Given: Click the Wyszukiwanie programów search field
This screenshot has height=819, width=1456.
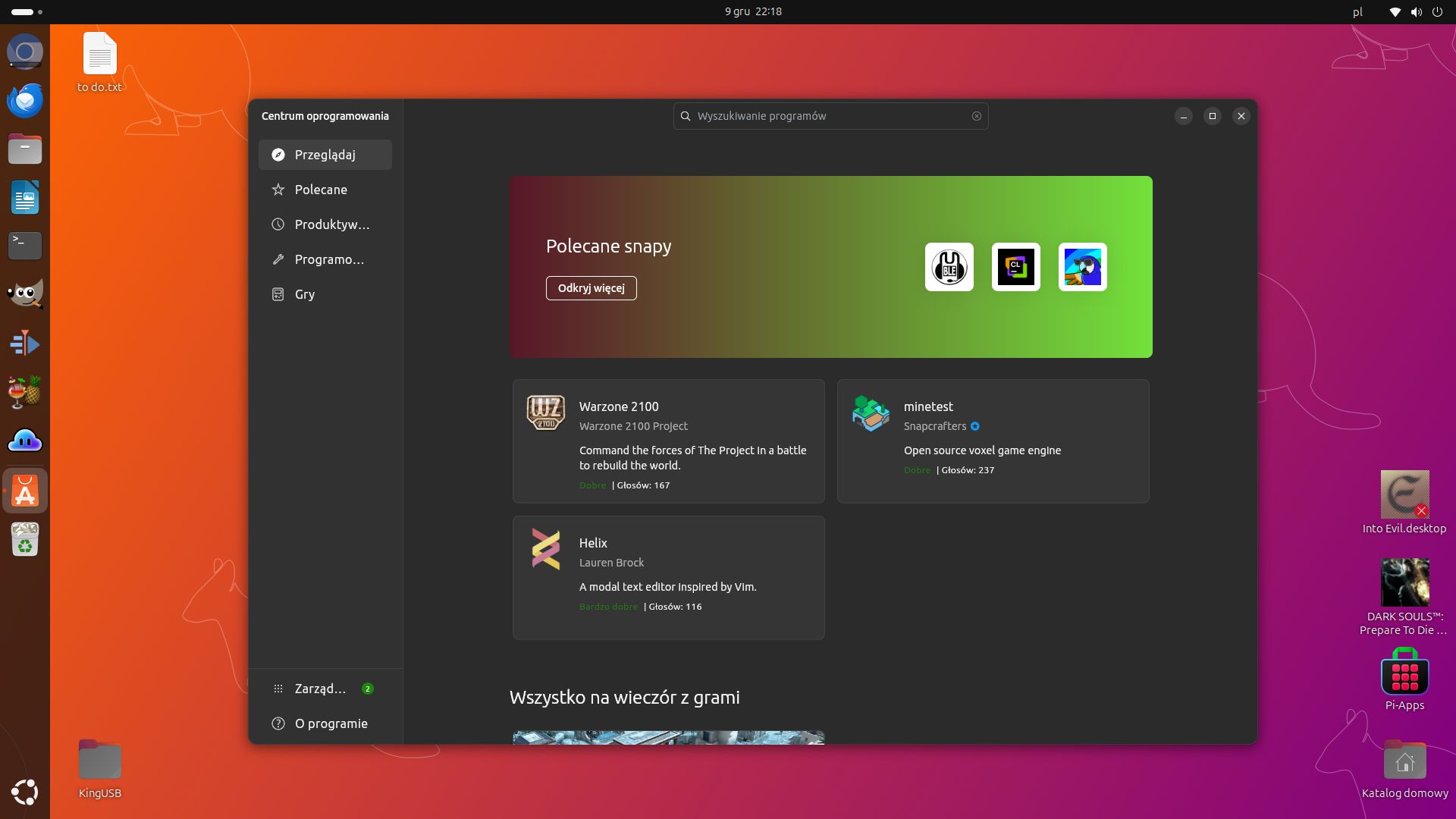Looking at the screenshot, I should click(830, 115).
